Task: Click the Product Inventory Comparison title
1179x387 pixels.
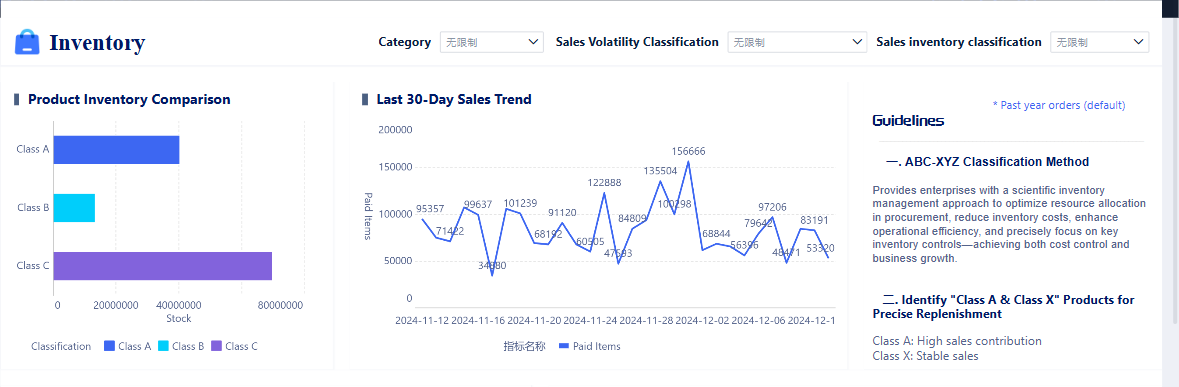Action: point(129,99)
